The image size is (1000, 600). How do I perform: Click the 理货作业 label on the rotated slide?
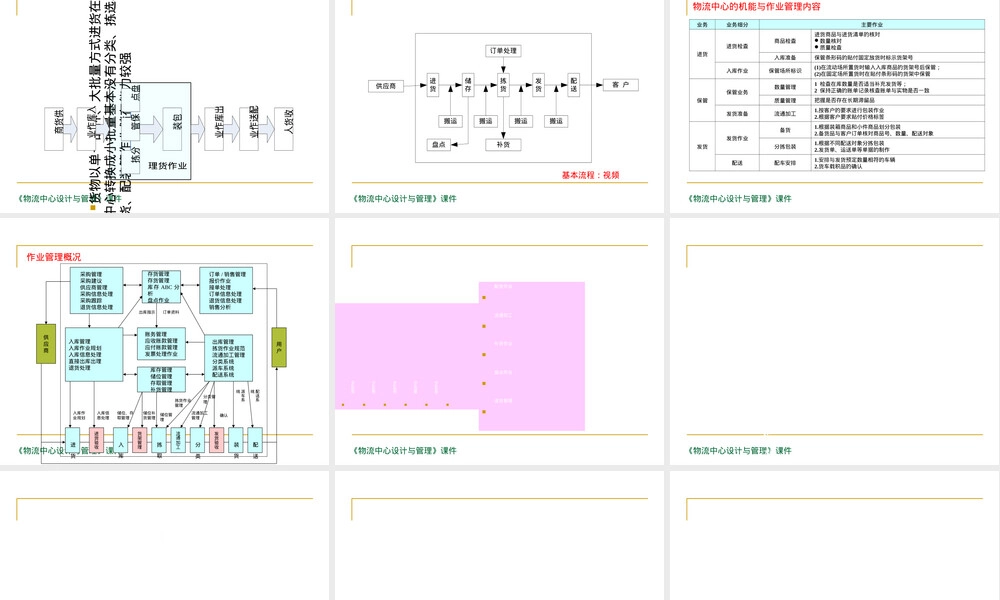point(168,166)
